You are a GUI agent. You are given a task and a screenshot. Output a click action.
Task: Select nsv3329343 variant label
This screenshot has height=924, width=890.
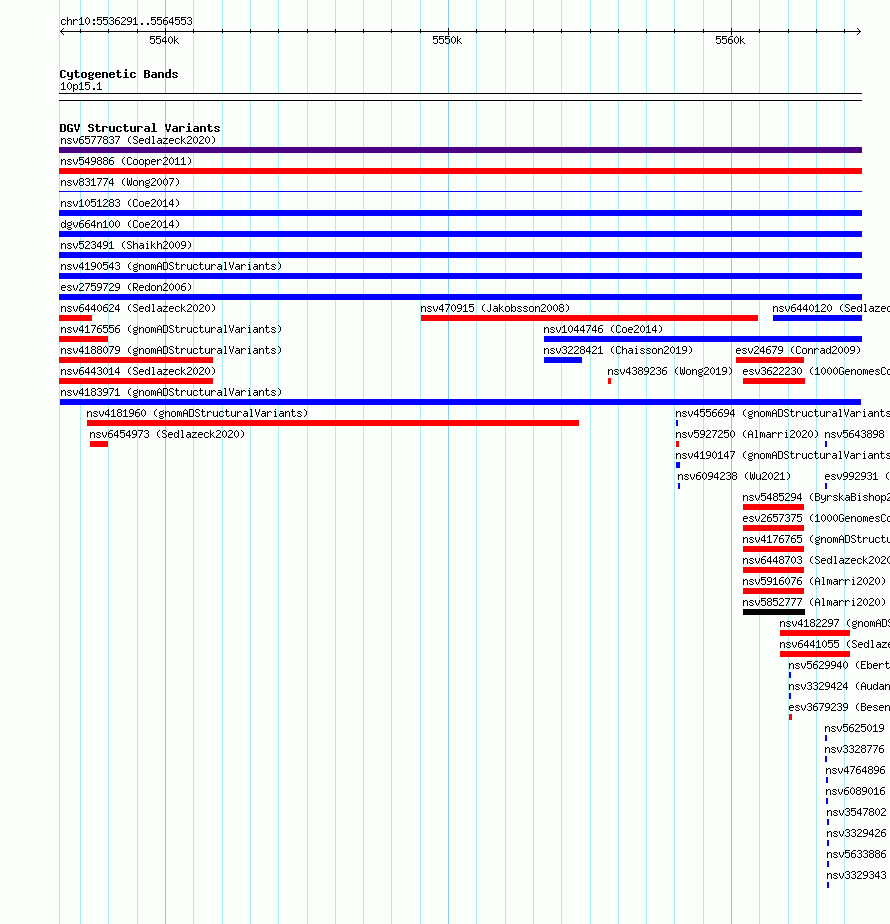point(856,875)
